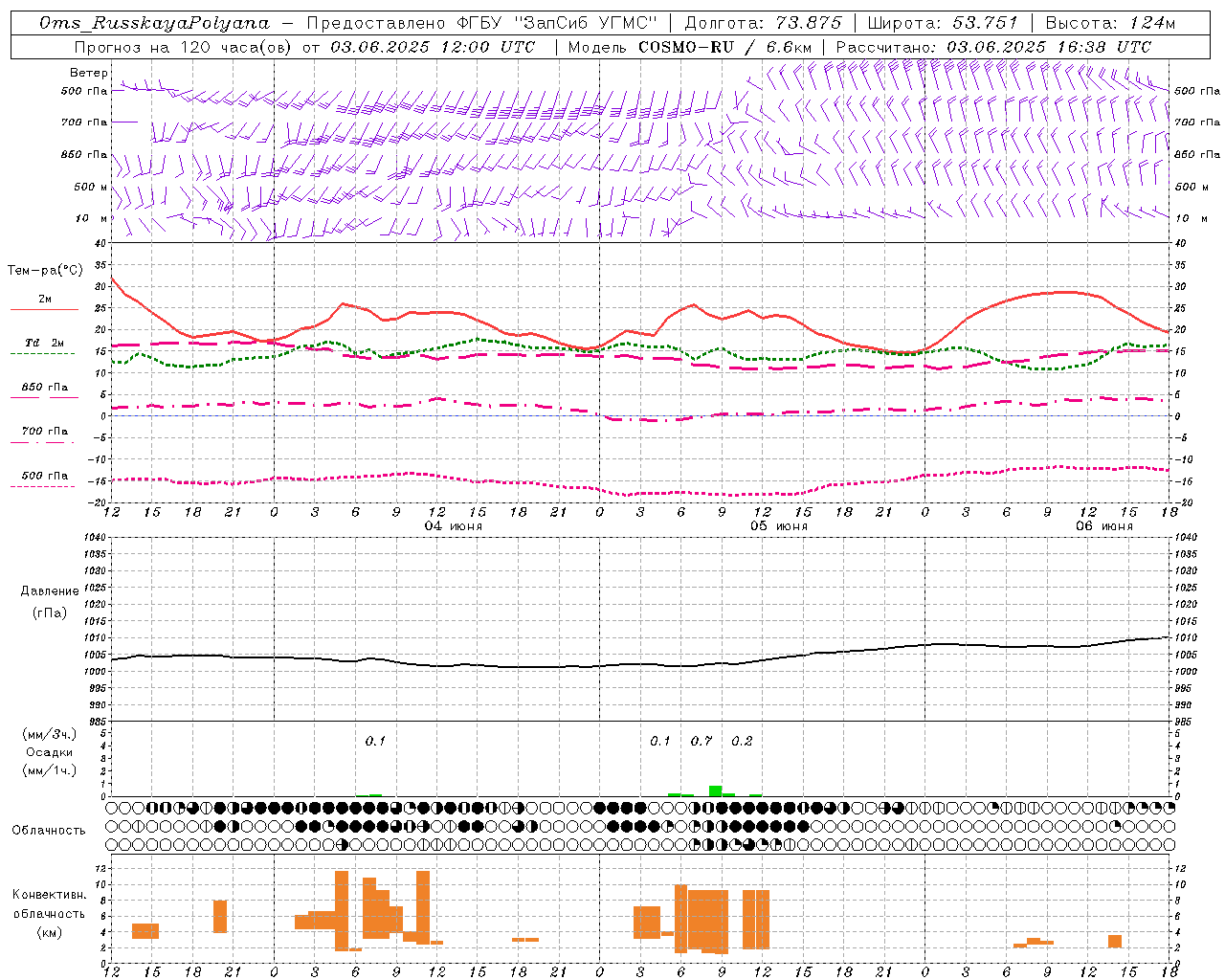Click the station name Oms_RusskayaPolyana
This screenshot has width=1225, height=980.
[x=155, y=23]
